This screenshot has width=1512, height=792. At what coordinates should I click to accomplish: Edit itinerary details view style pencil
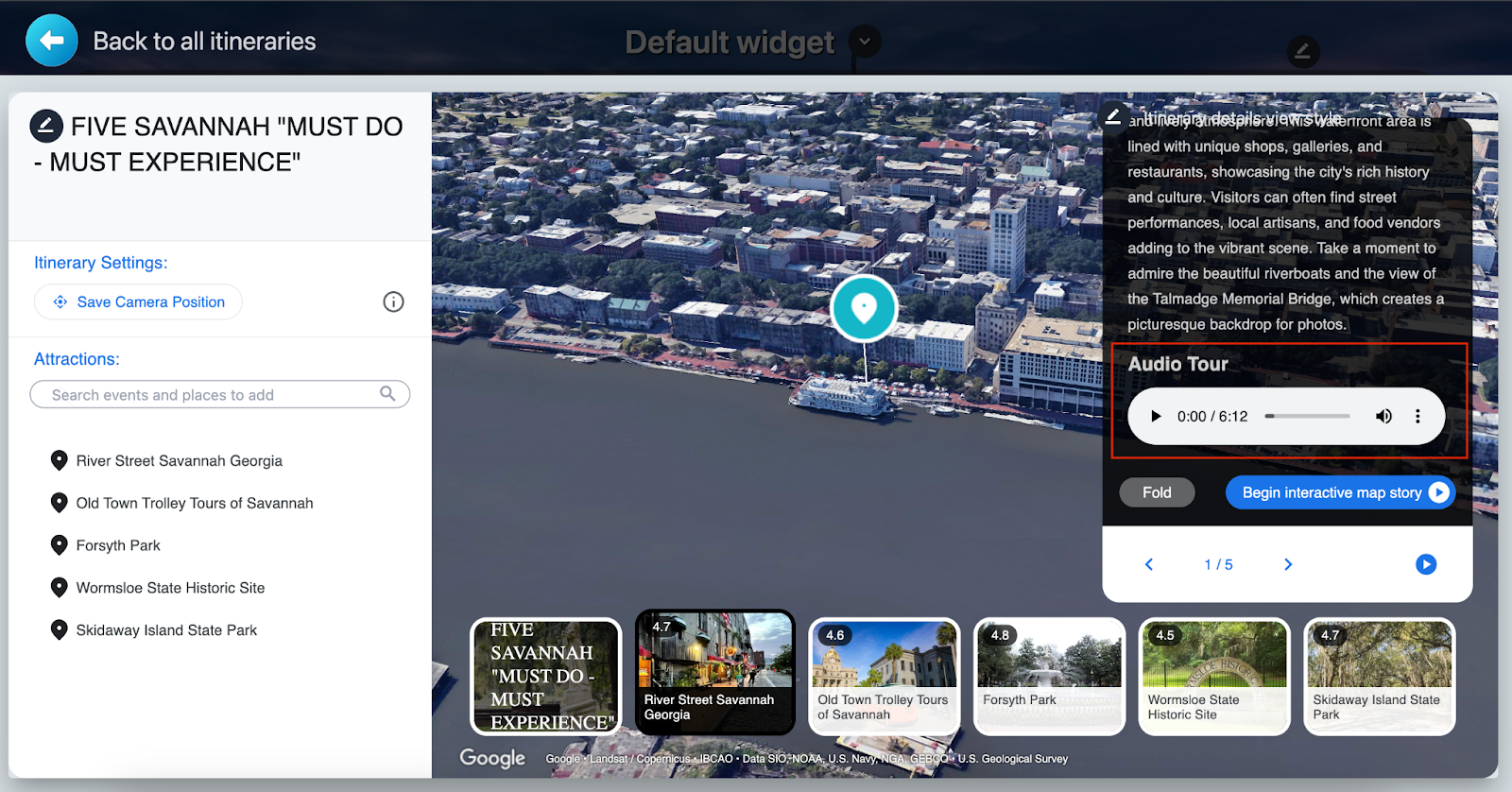click(1113, 117)
